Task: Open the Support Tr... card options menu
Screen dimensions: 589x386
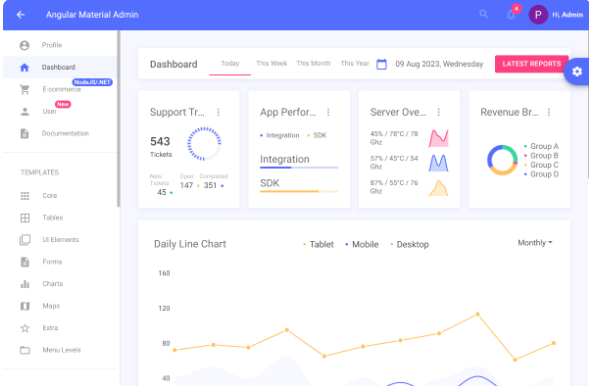Action: tap(218, 112)
